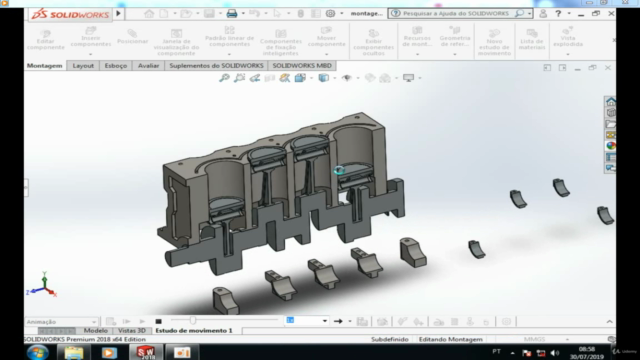The image size is (640, 360).
Task: Expand the Geometria de refer... dropdown
Action: coord(455,54)
